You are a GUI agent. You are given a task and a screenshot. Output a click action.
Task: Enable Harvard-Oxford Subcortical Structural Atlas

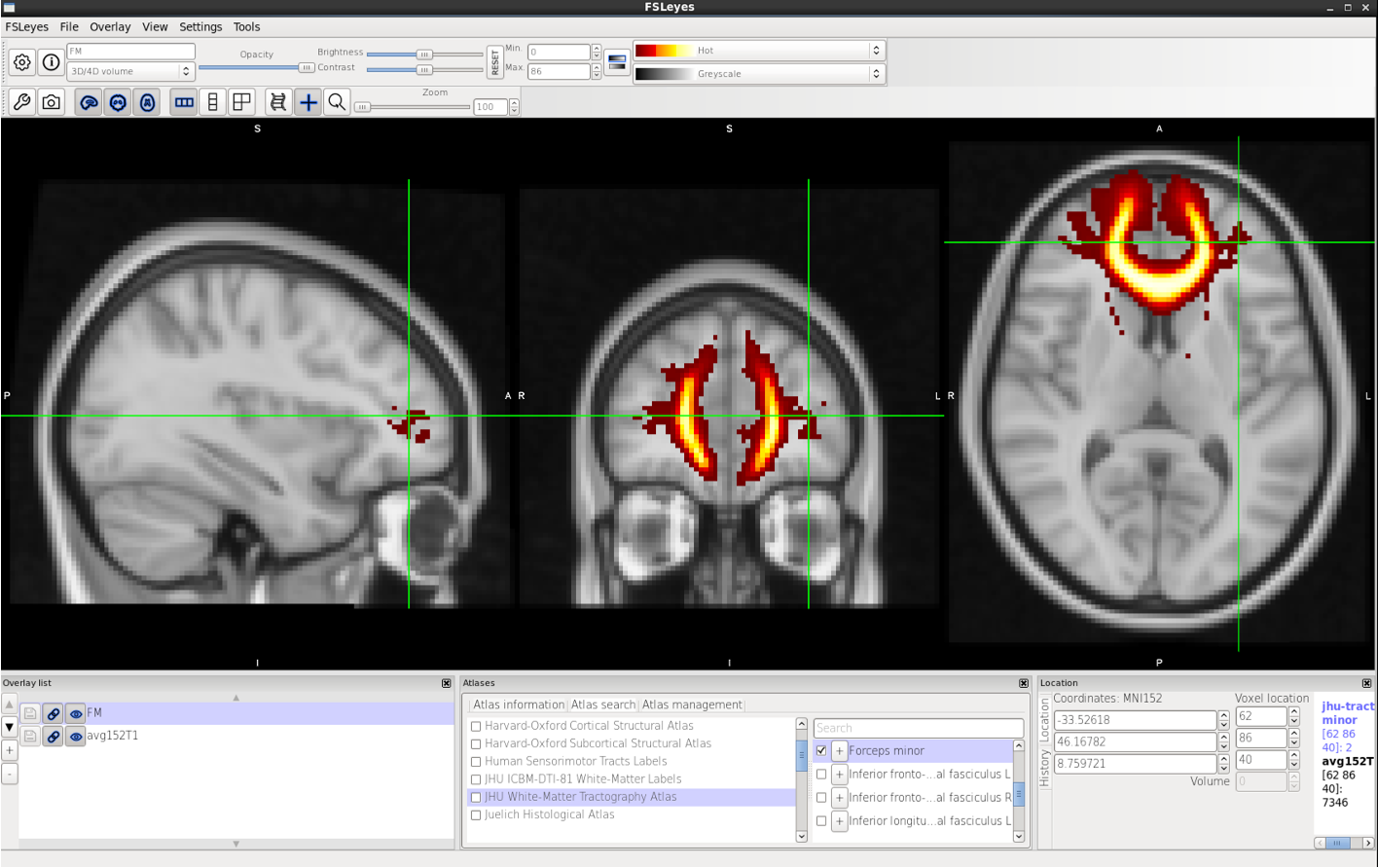tap(476, 743)
